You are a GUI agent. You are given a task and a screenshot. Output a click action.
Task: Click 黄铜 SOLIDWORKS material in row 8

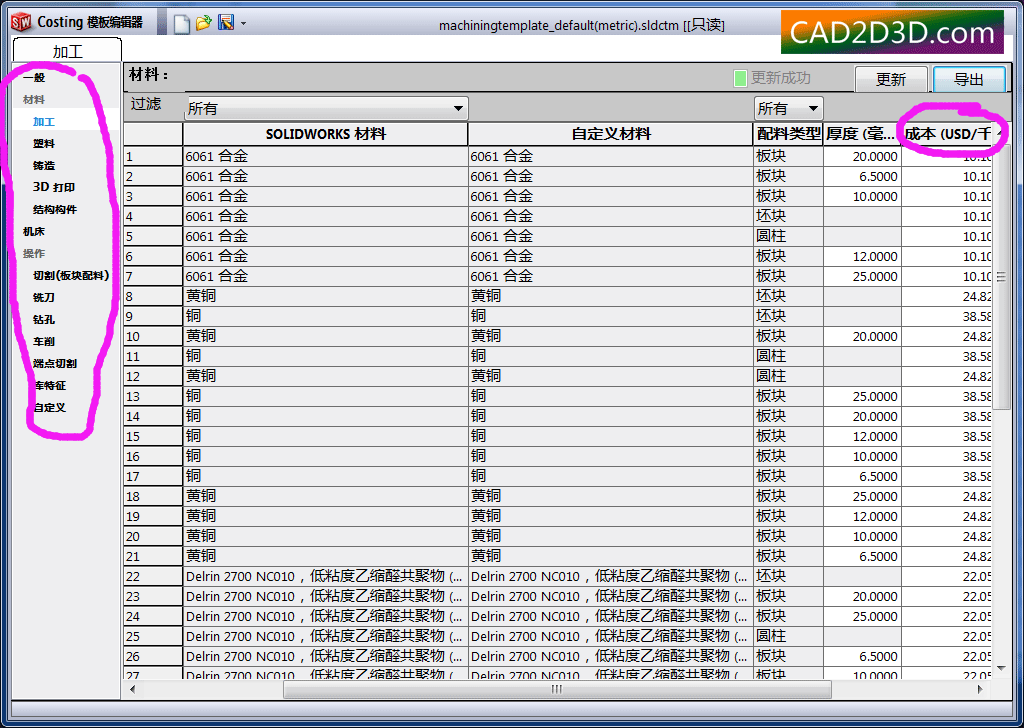point(325,296)
